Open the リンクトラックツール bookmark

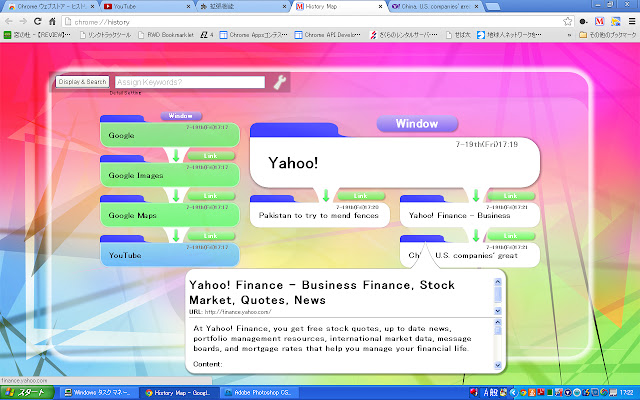click(x=105, y=35)
